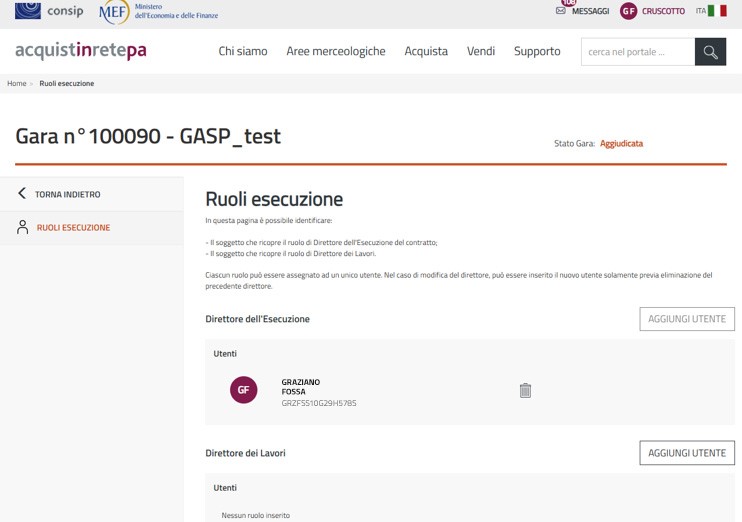Click the GF Cruscotto avatar icon
The width and height of the screenshot is (742, 522).
pos(628,11)
